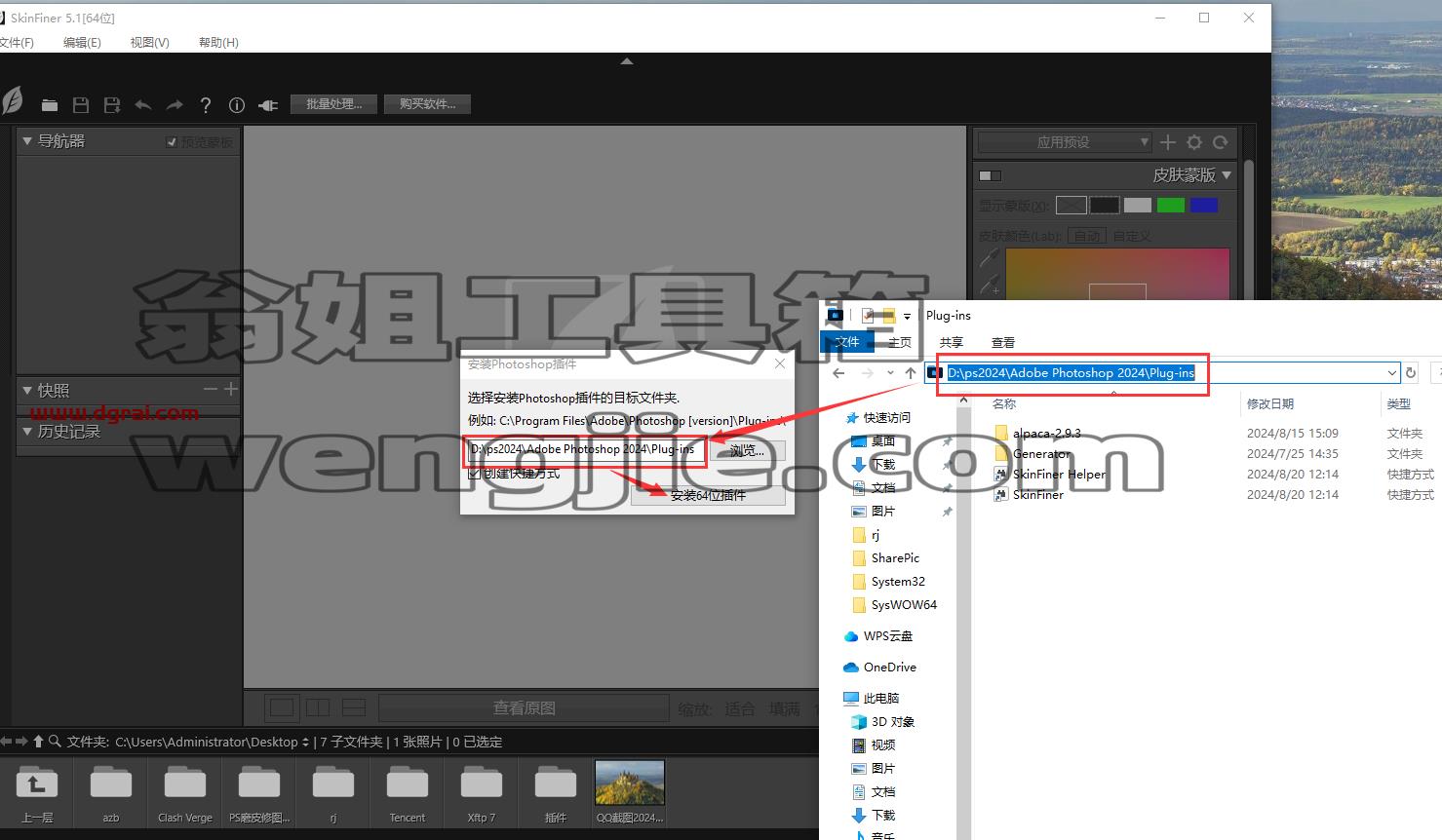Image resolution: width=1442 pixels, height=840 pixels.
Task: Click the 查看原图 button
Action: coord(524,708)
